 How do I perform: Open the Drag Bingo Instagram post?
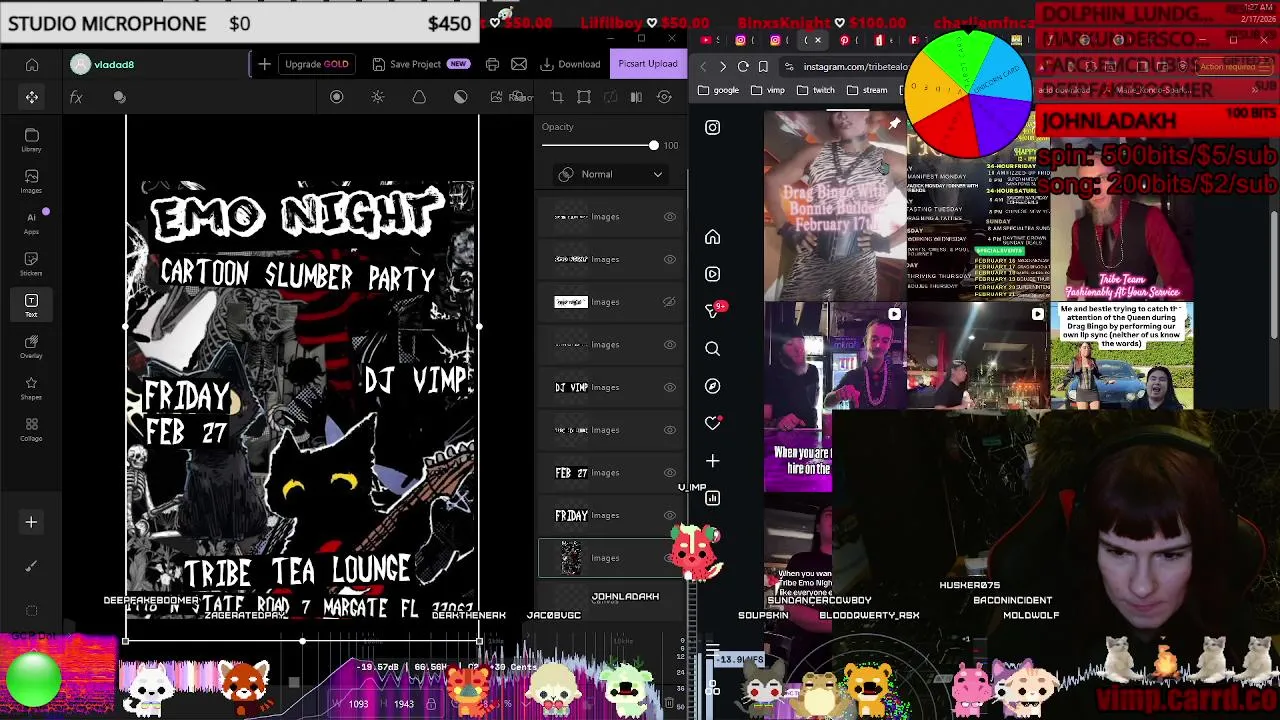coord(835,205)
